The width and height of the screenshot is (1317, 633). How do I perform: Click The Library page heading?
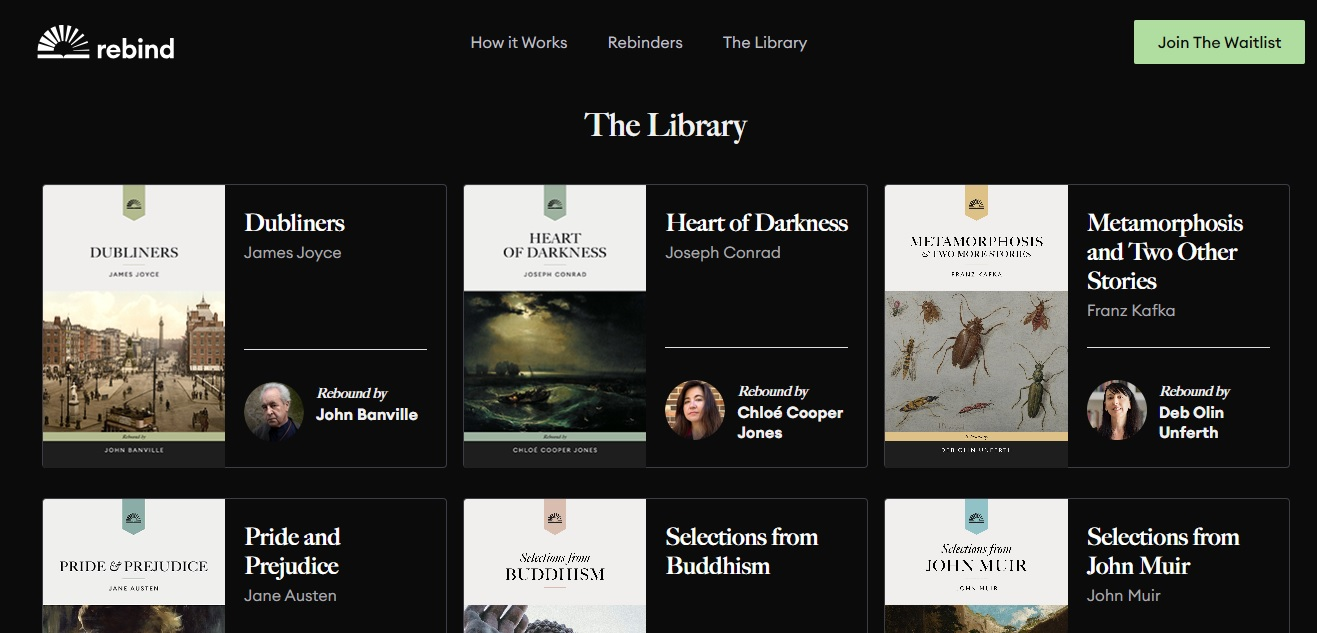pos(666,125)
